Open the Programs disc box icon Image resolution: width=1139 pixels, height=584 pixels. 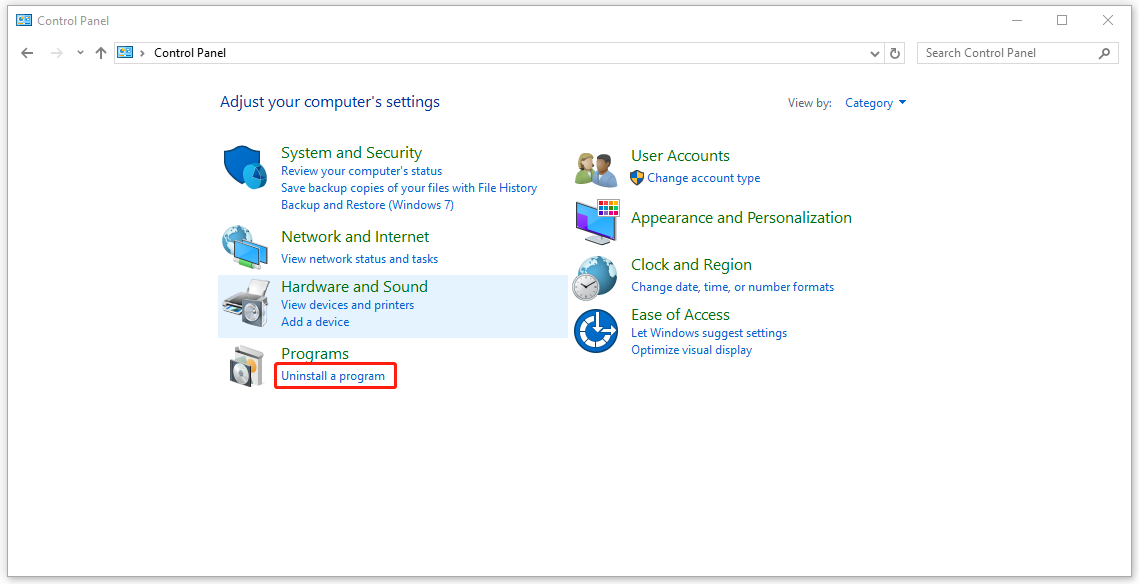point(247,366)
